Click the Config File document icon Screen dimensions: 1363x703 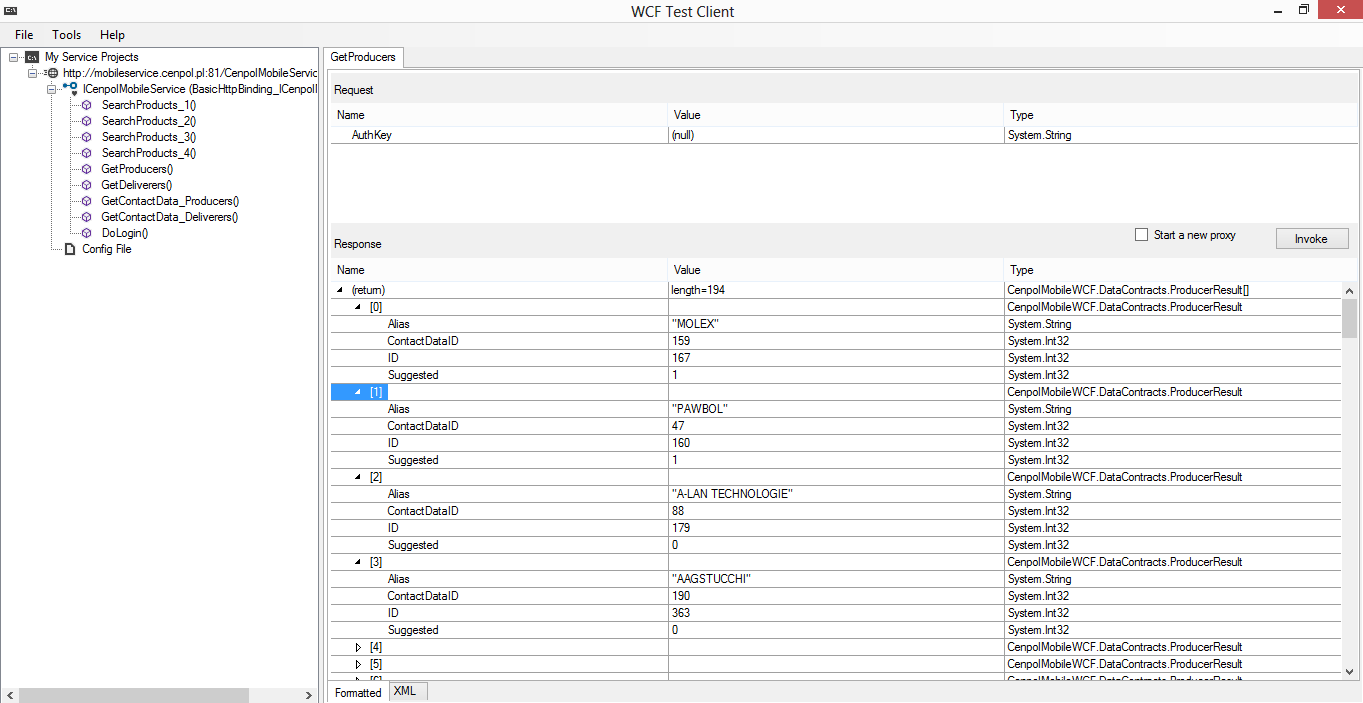pos(69,249)
